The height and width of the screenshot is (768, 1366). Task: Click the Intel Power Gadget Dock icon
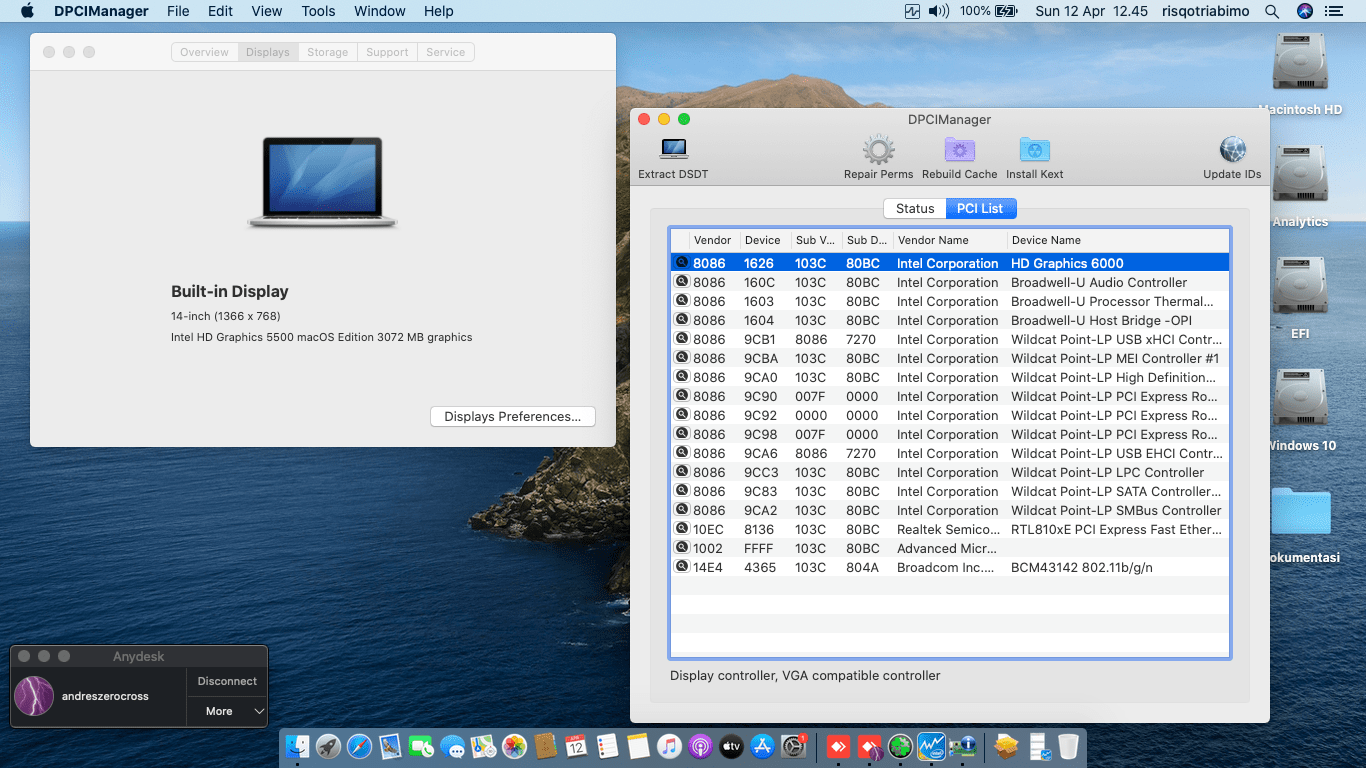(x=932, y=746)
